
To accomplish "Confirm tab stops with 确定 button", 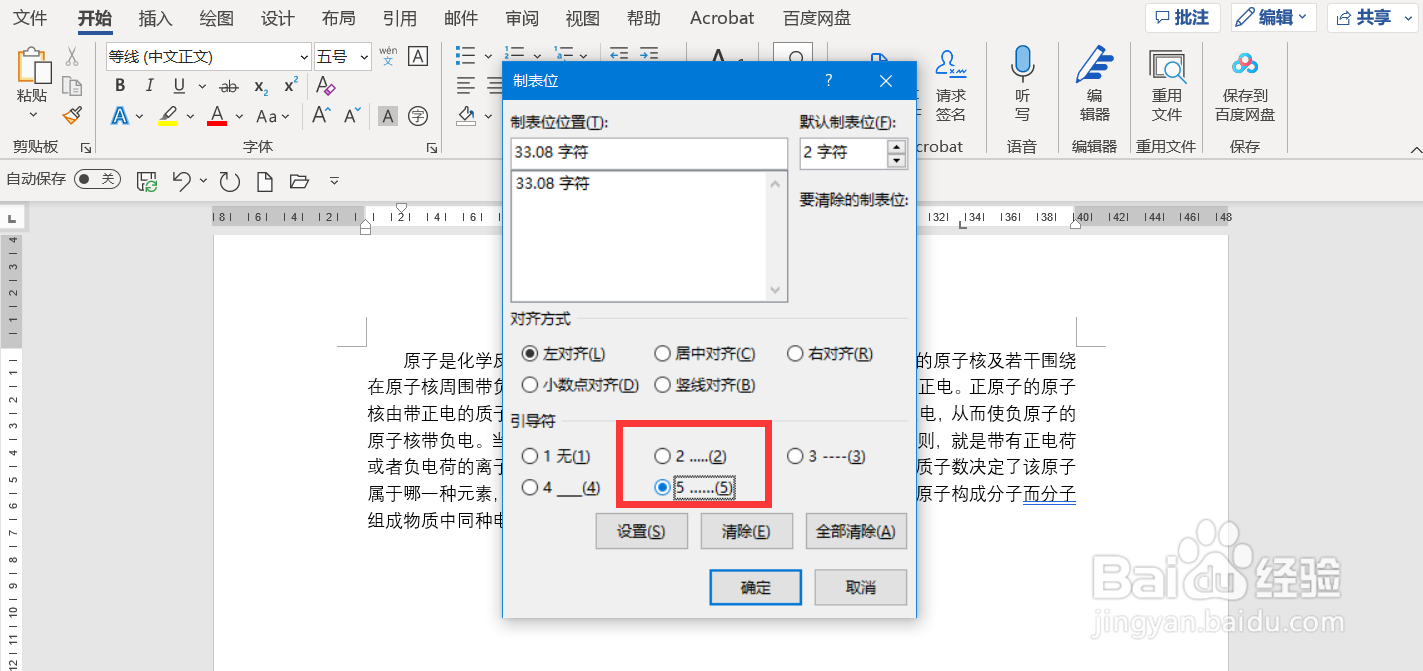I will [x=755, y=587].
